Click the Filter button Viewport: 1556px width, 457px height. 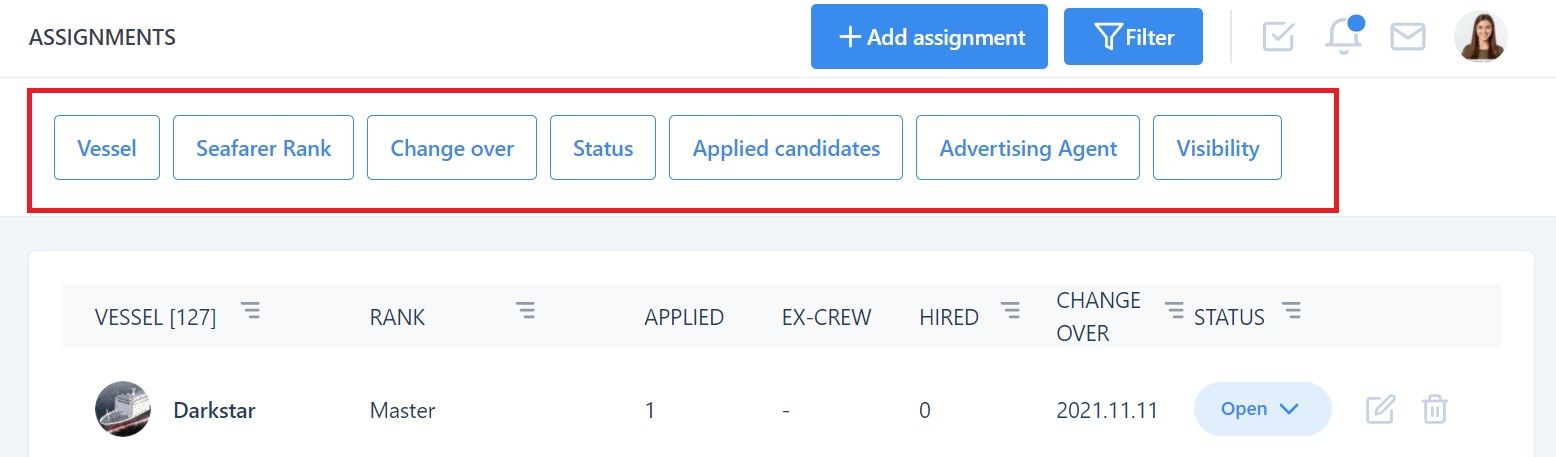(x=1133, y=37)
